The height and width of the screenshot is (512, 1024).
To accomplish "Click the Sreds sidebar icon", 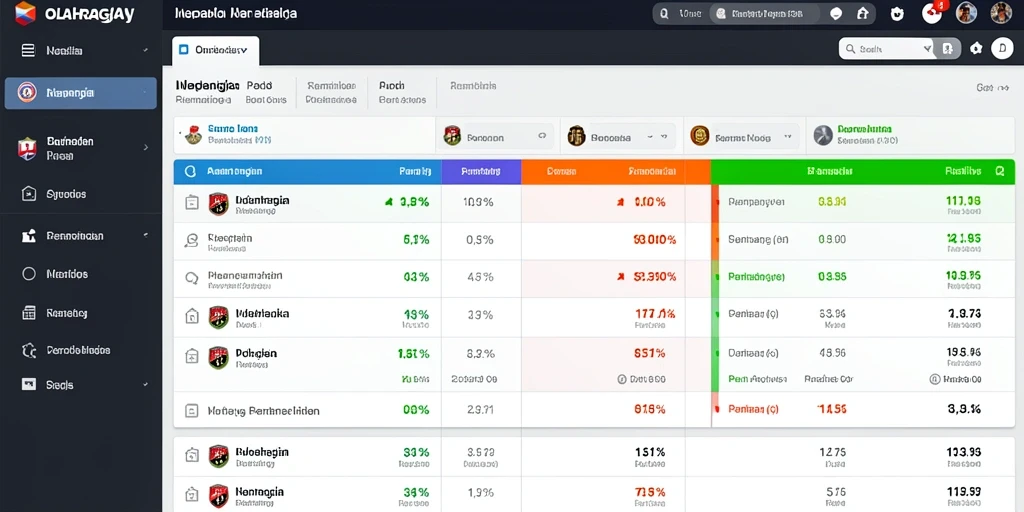I will pos(29,384).
